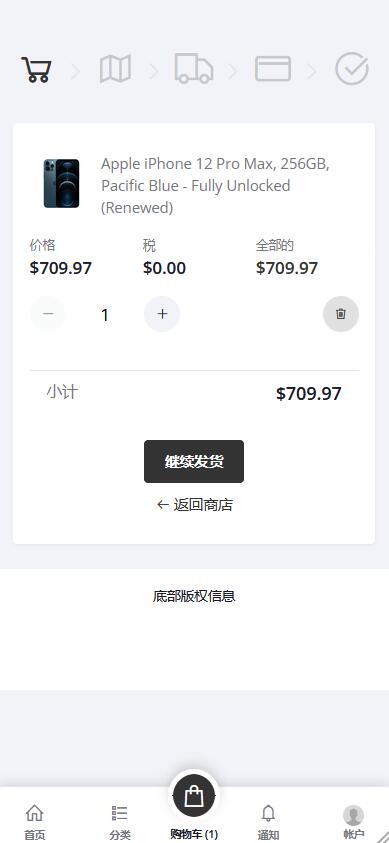Open the 帐户 account avatar tab
Viewport: 389px width, 843px height.
354,822
